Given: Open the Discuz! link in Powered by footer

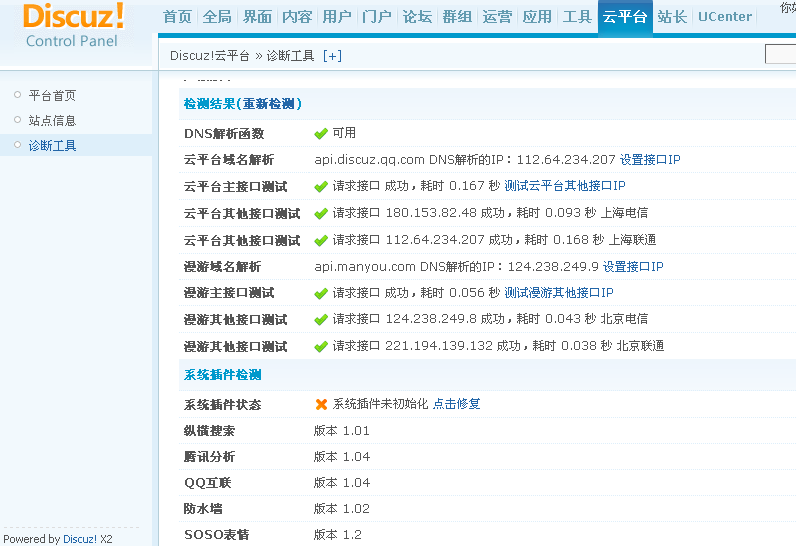Looking at the screenshot, I should 80,539.
